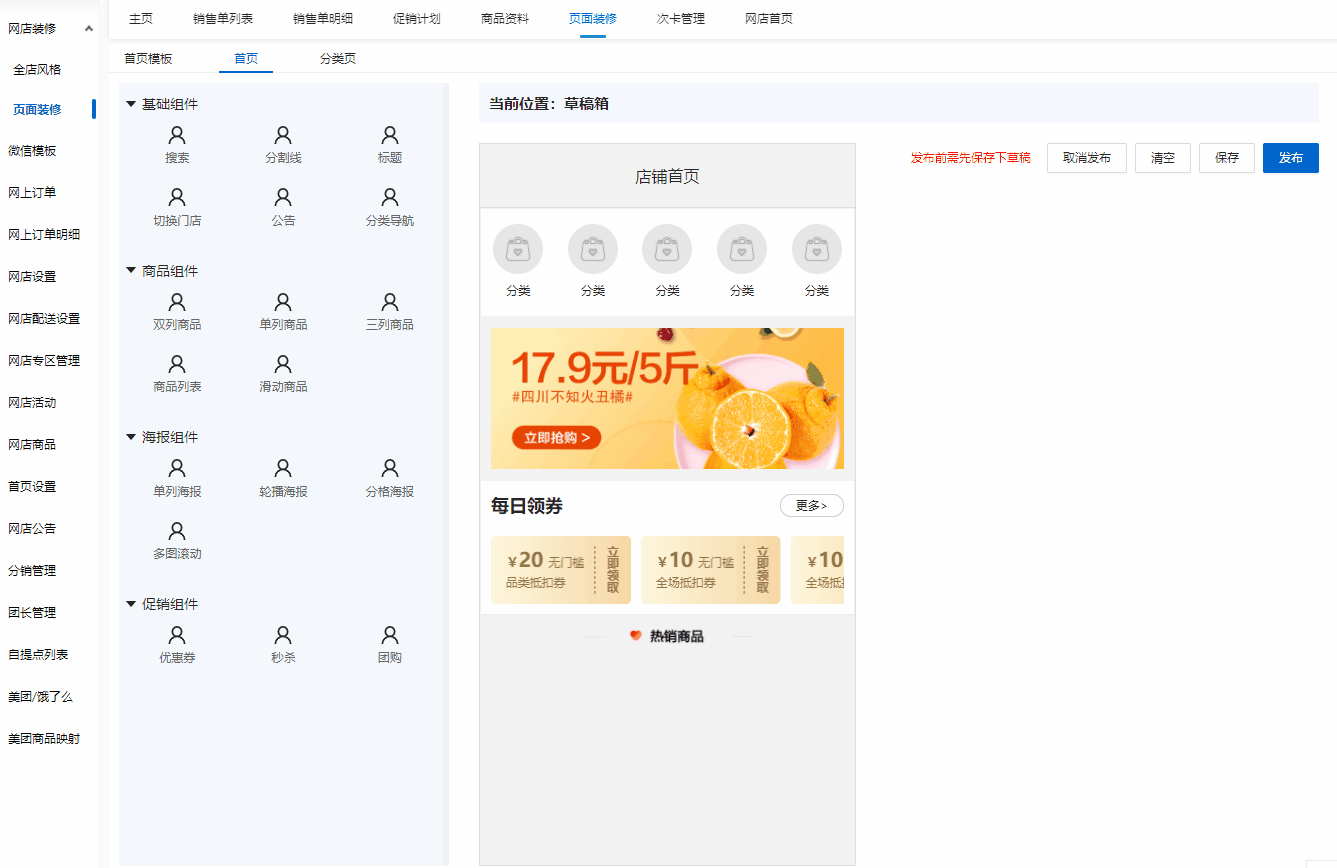Click the fifth 分类 bag icon in preview
Screen dimensions: 1337x868
pyautogui.click(x=817, y=249)
